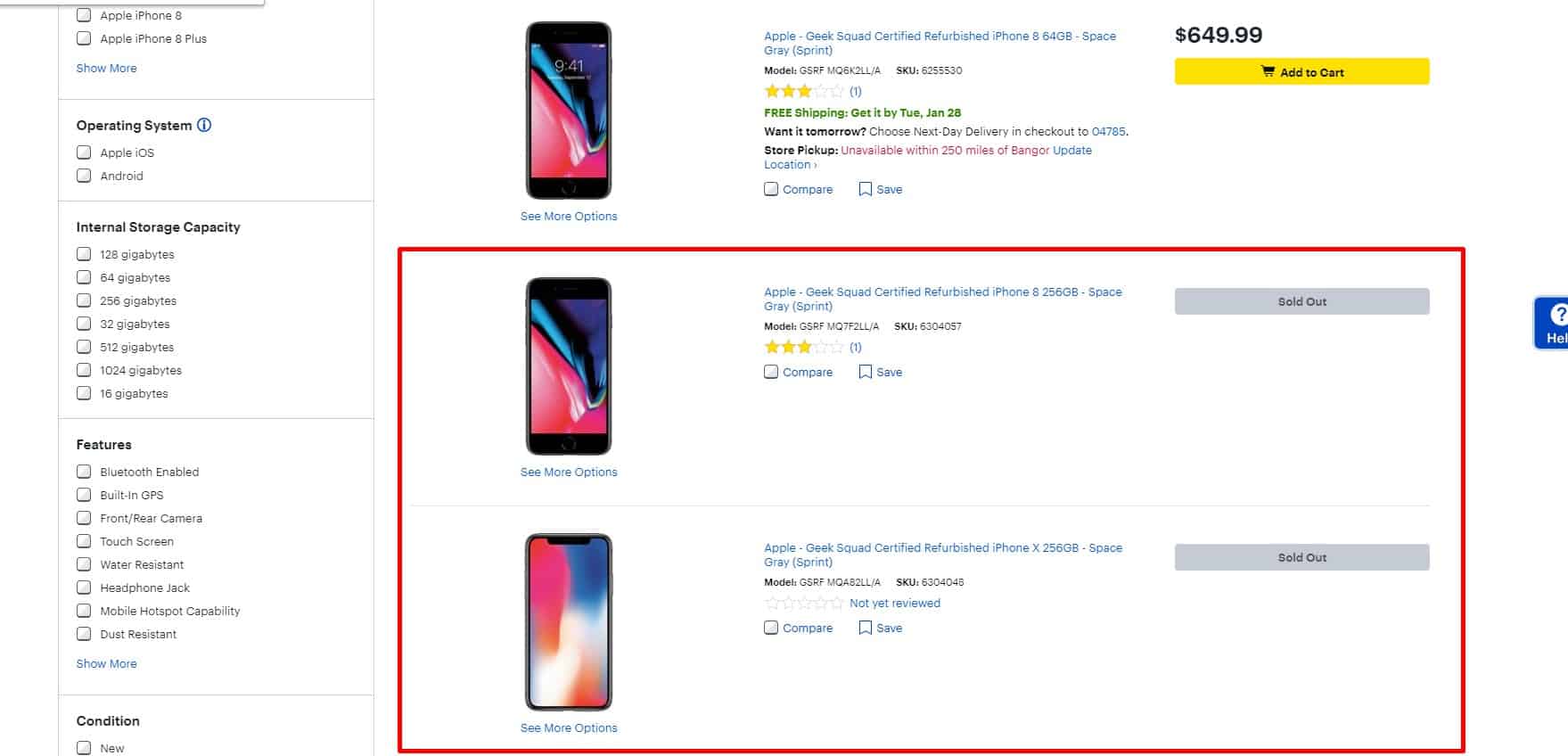Viewport: 1568px width, 756px height.
Task: Tick the Compare checkbox for iPhone X 256GB
Action: [771, 628]
